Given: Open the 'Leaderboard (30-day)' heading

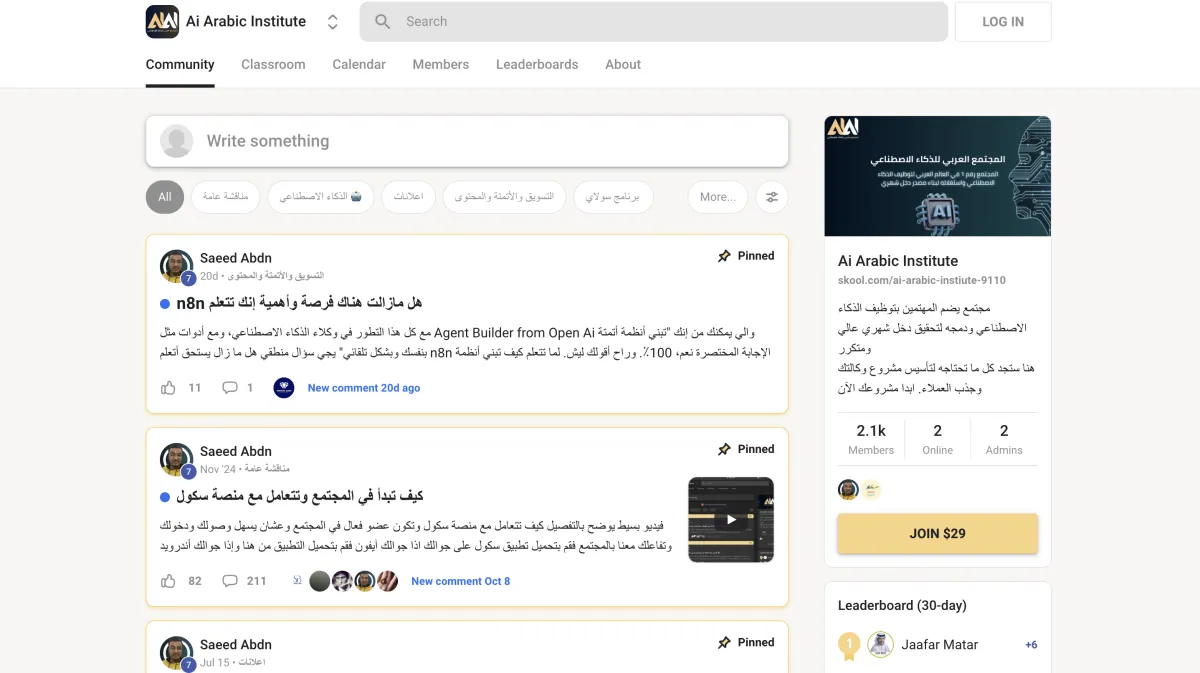Looking at the screenshot, I should click(x=902, y=605).
